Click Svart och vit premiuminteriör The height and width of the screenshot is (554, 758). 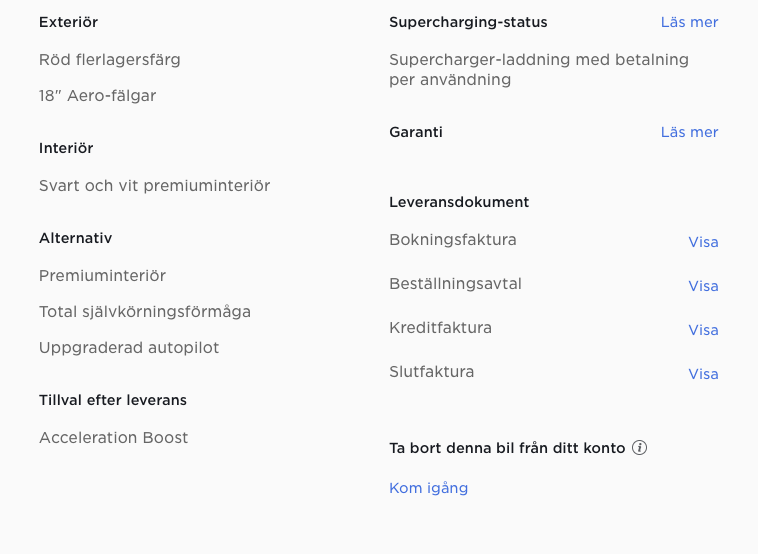click(154, 186)
